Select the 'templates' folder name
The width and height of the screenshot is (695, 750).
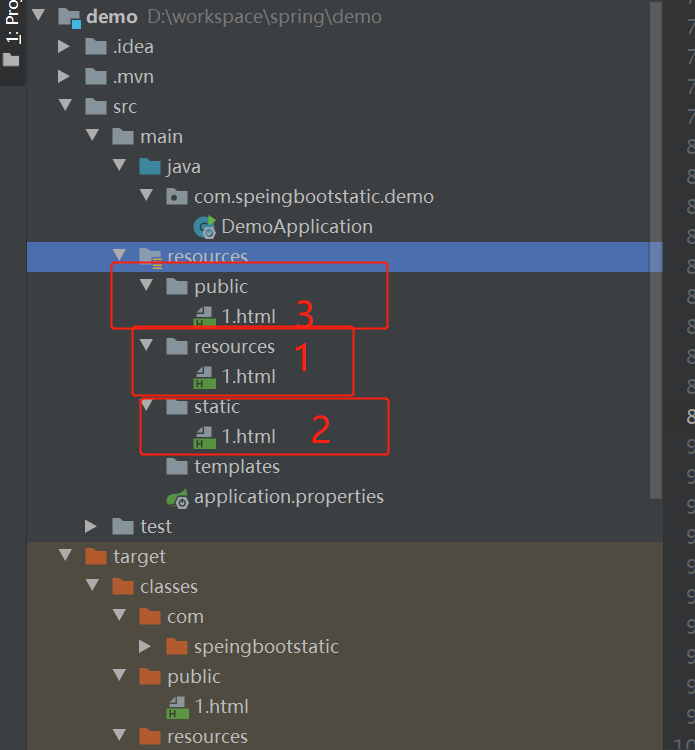(237, 467)
